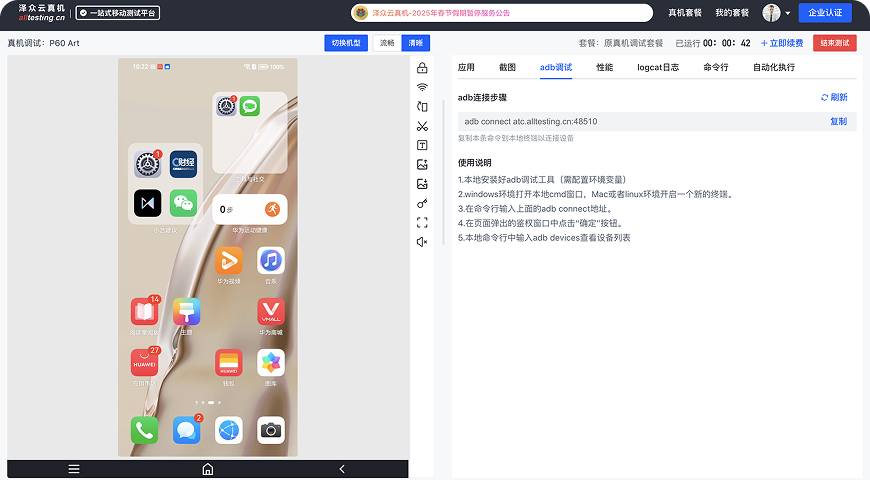Rotate the device screen using rotate icon
This screenshot has height=480, width=870.
point(422,106)
